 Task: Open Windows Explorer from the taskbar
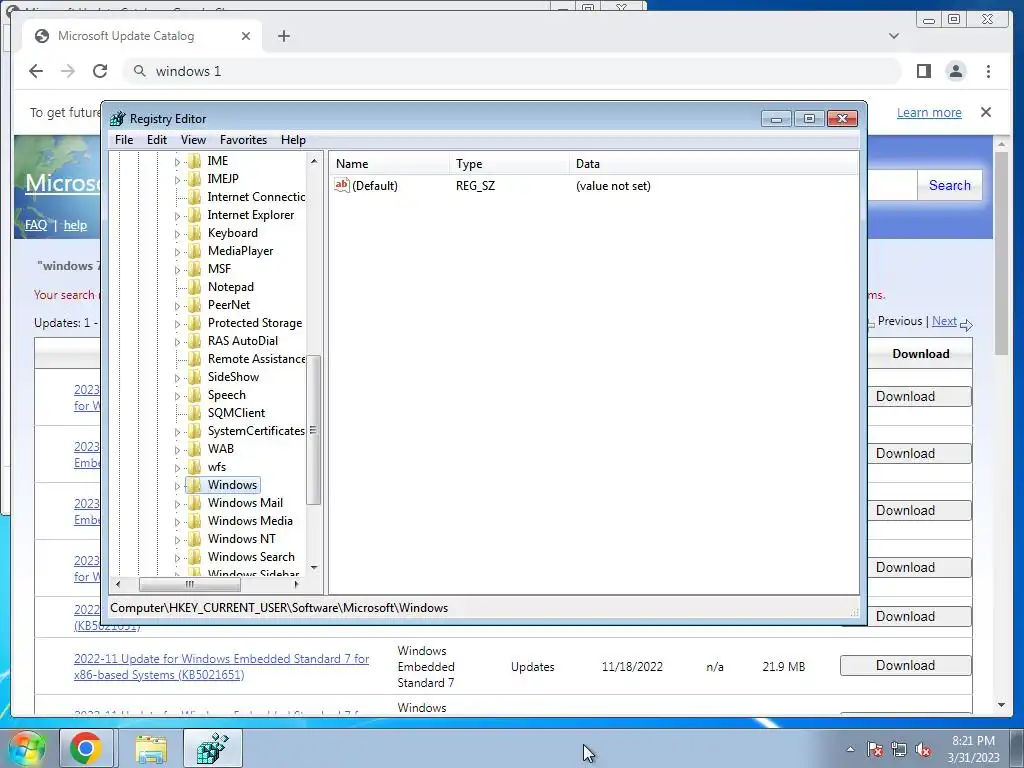(152, 748)
